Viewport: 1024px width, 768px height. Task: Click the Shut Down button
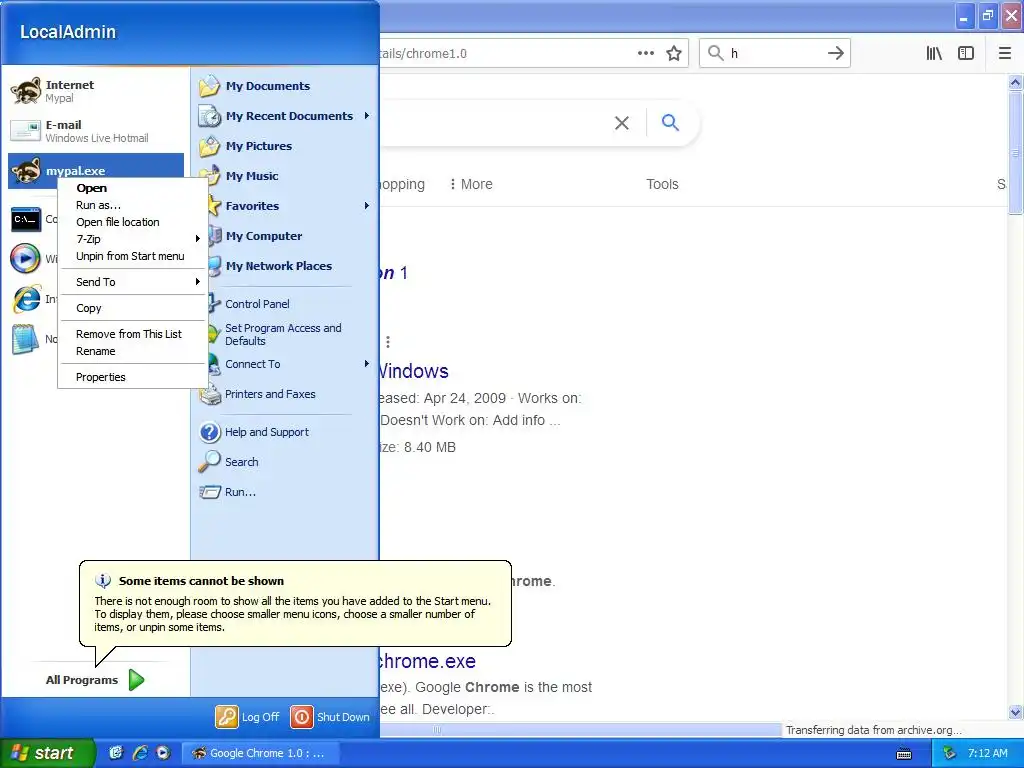tap(330, 717)
